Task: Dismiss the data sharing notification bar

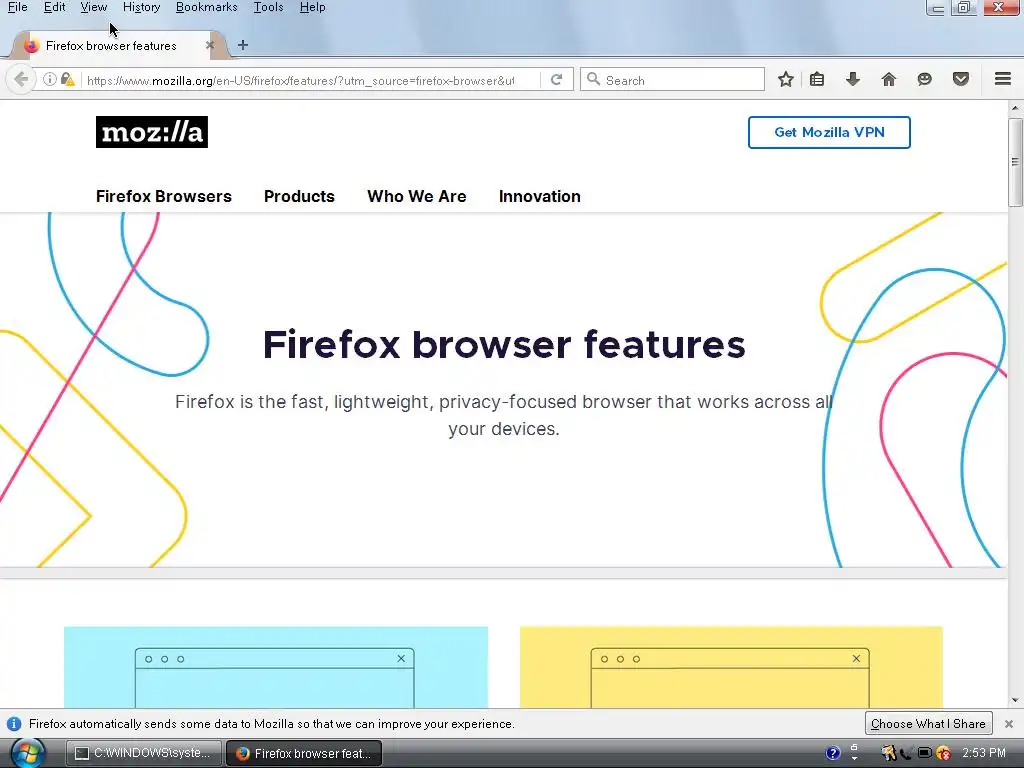Action: (x=1009, y=724)
